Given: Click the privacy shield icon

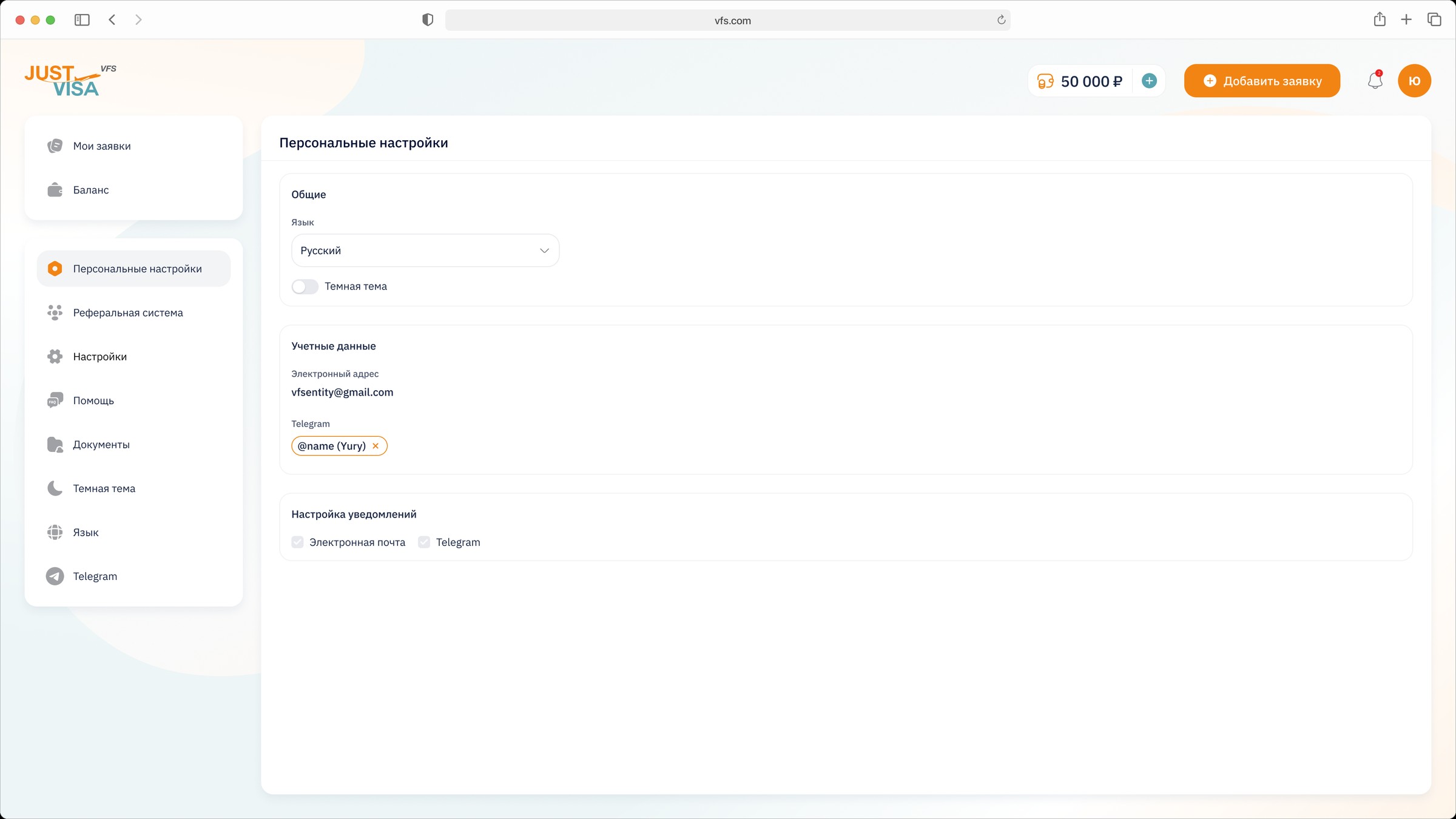Looking at the screenshot, I should 428,20.
